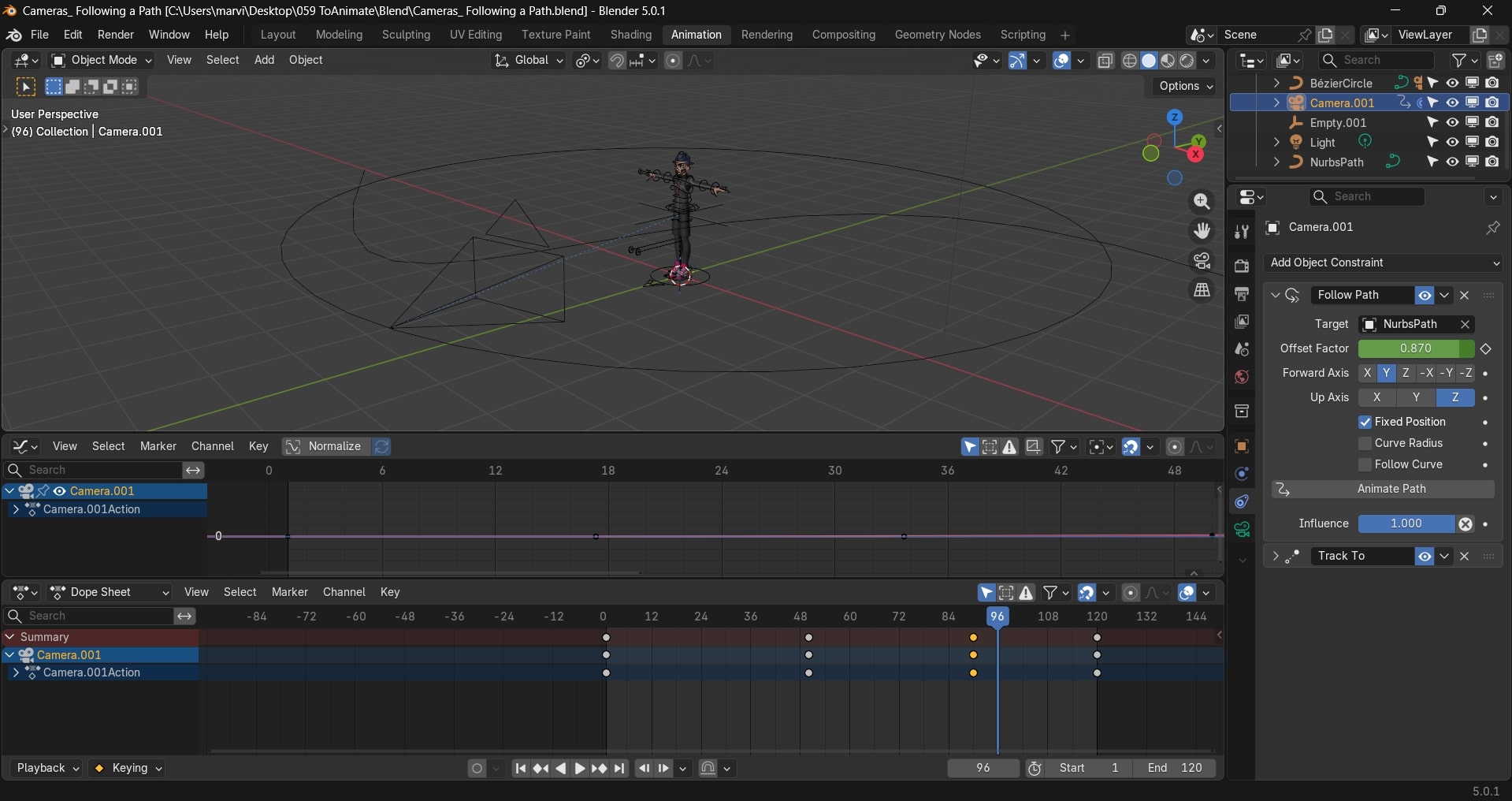Expand the Track To constraint panel
The width and height of the screenshot is (1512, 801).
click(x=1276, y=556)
